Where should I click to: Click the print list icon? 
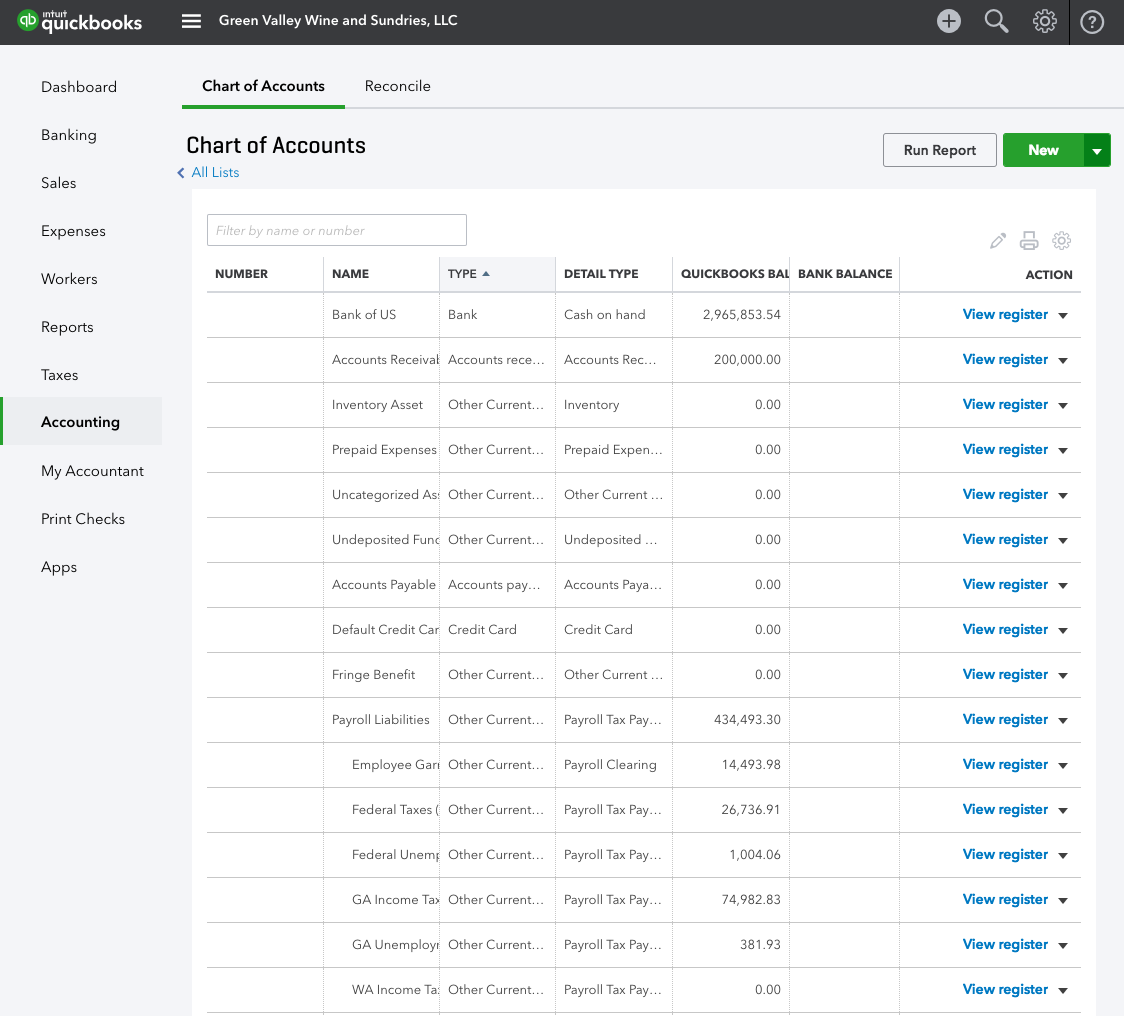point(1029,241)
